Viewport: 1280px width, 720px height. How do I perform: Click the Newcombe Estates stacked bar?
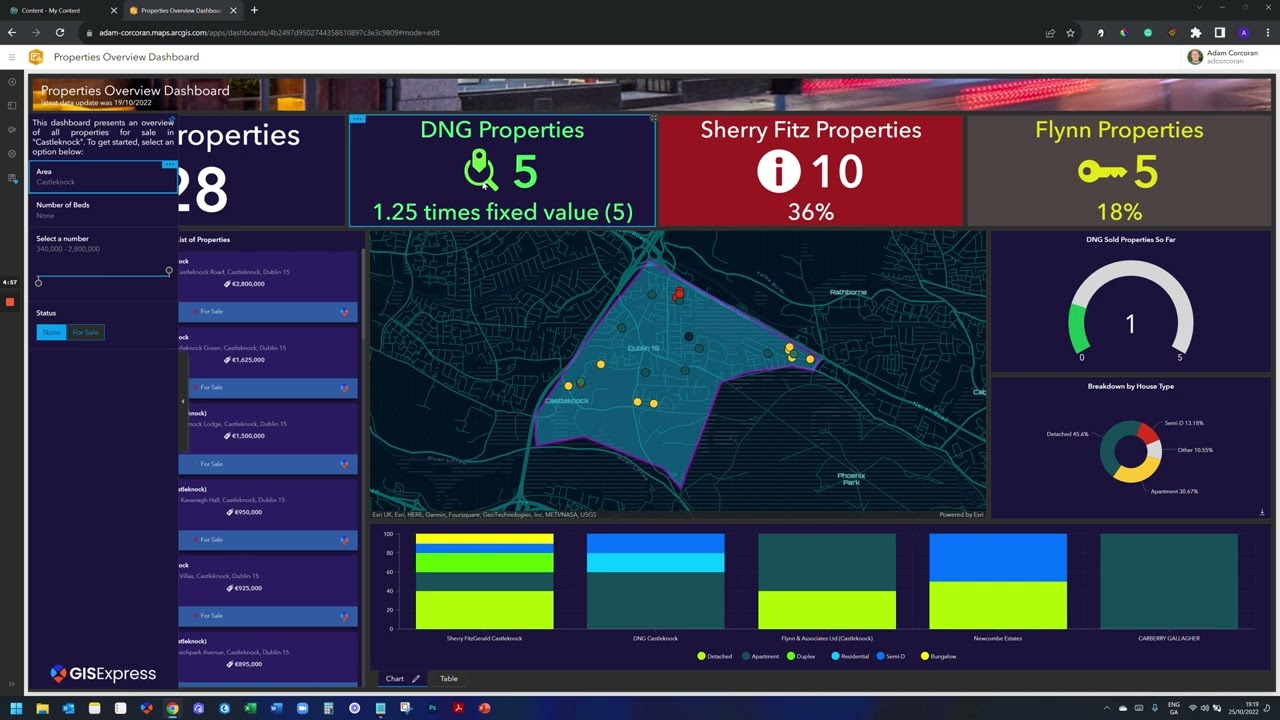point(998,581)
